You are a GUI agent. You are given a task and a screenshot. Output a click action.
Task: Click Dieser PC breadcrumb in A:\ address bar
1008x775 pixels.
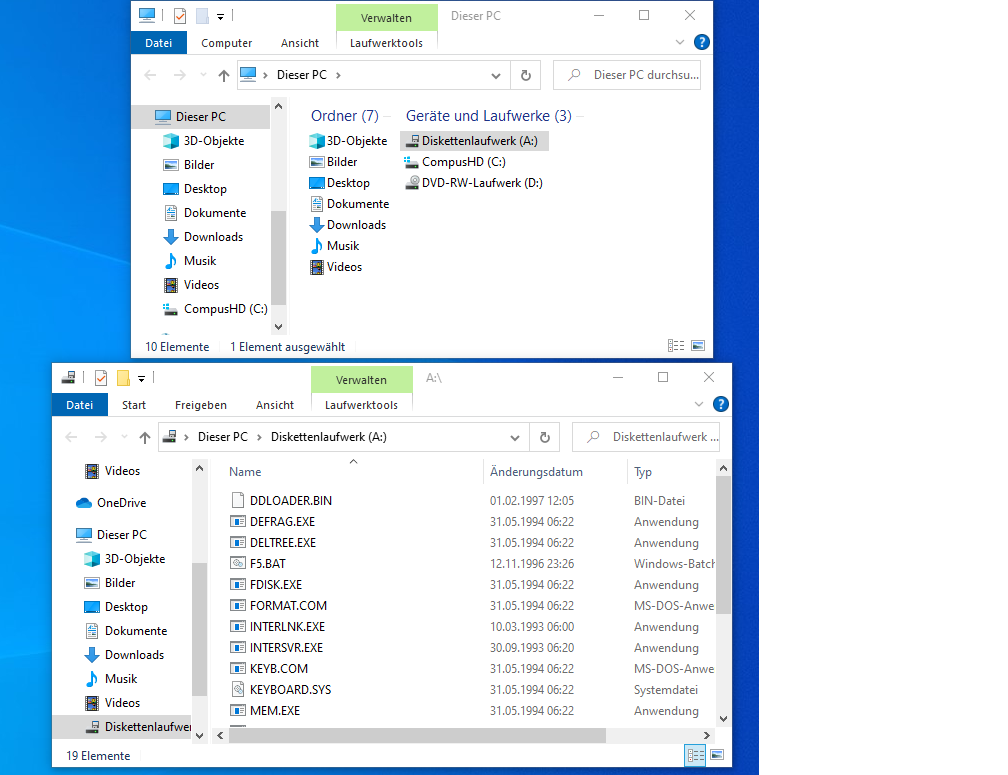point(222,437)
